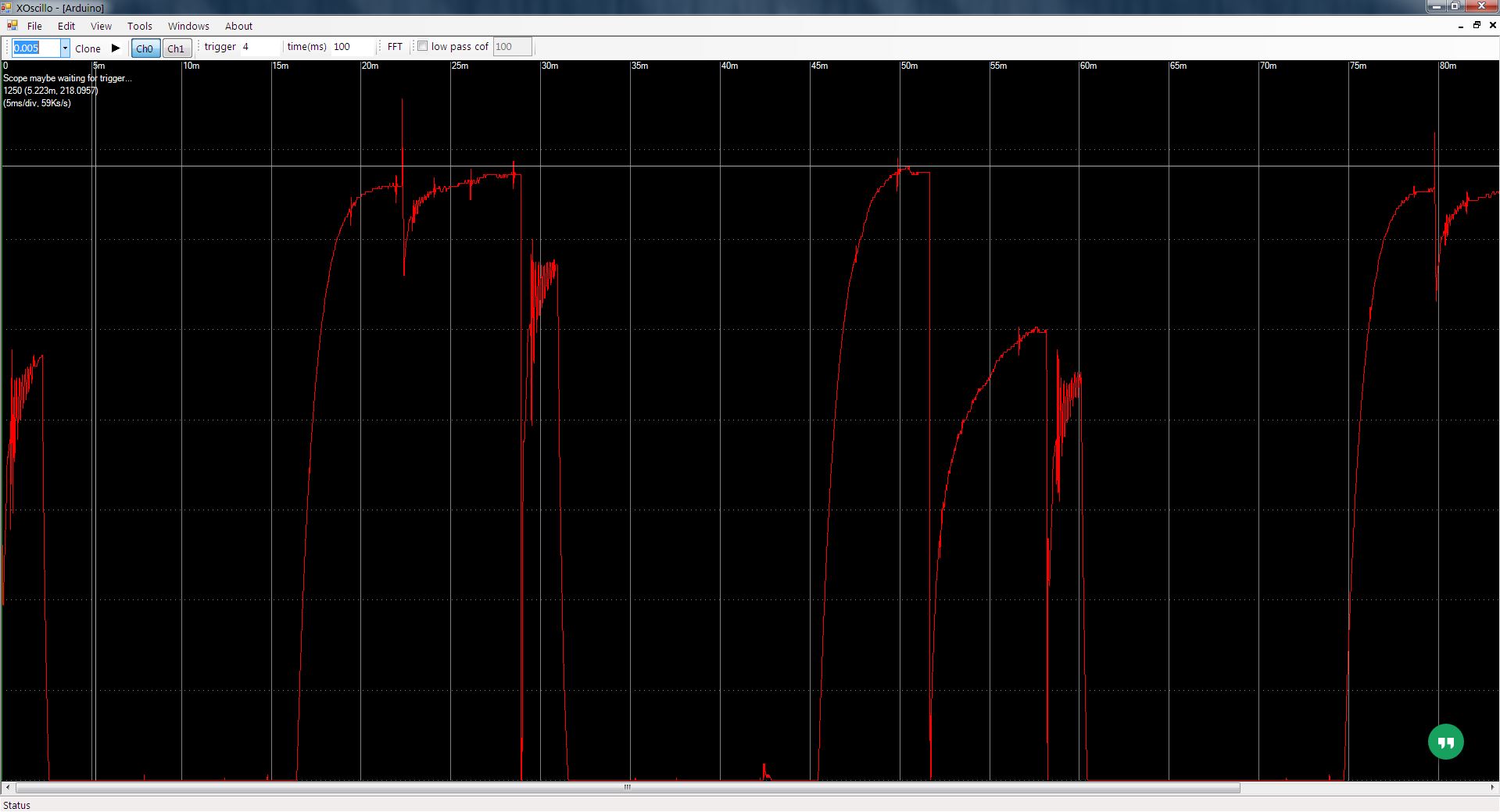The image size is (1500, 812).
Task: Click the 0.005 time base input field
Action: [x=35, y=48]
